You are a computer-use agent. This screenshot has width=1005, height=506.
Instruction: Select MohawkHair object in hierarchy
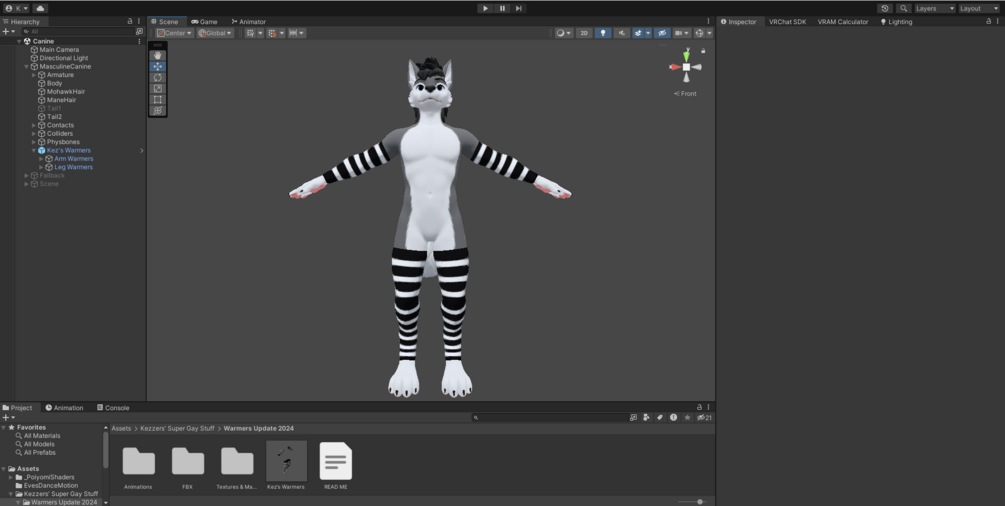click(65, 92)
